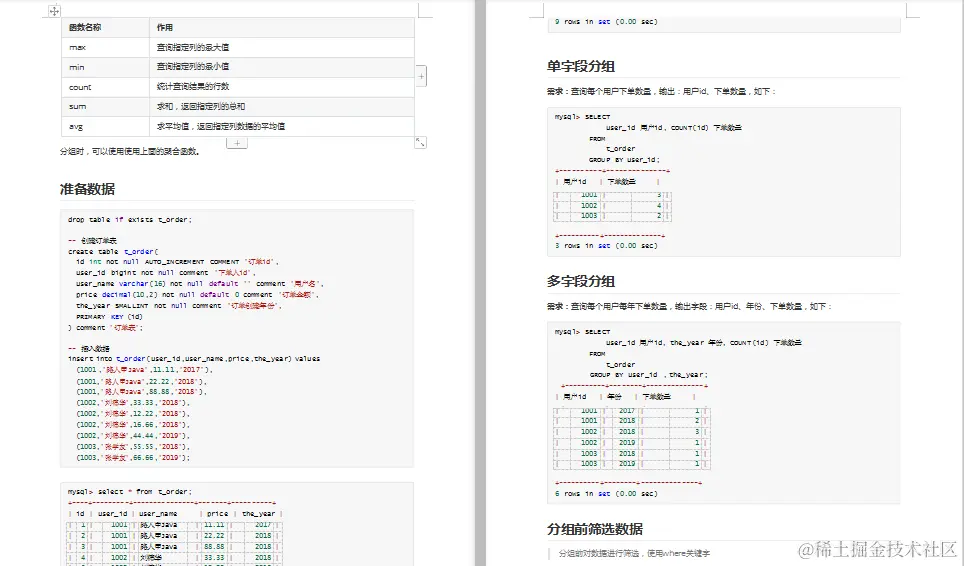Click the "price" column header in select result

(217, 514)
